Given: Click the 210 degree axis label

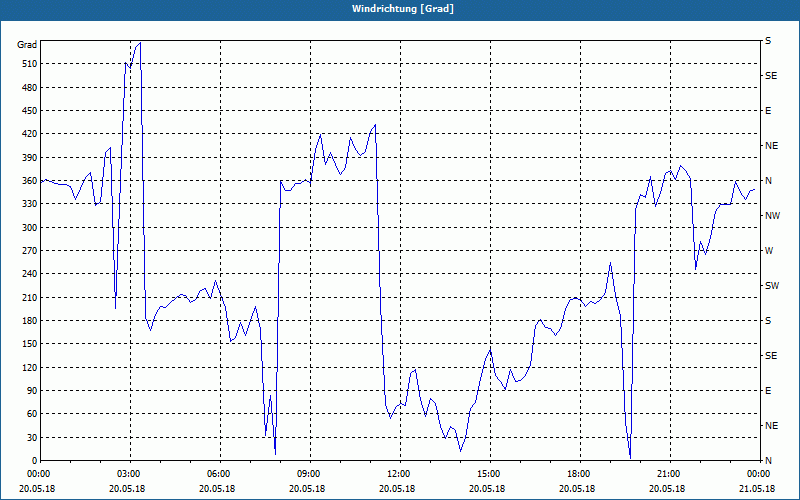Looking at the screenshot, I should click(x=29, y=297).
